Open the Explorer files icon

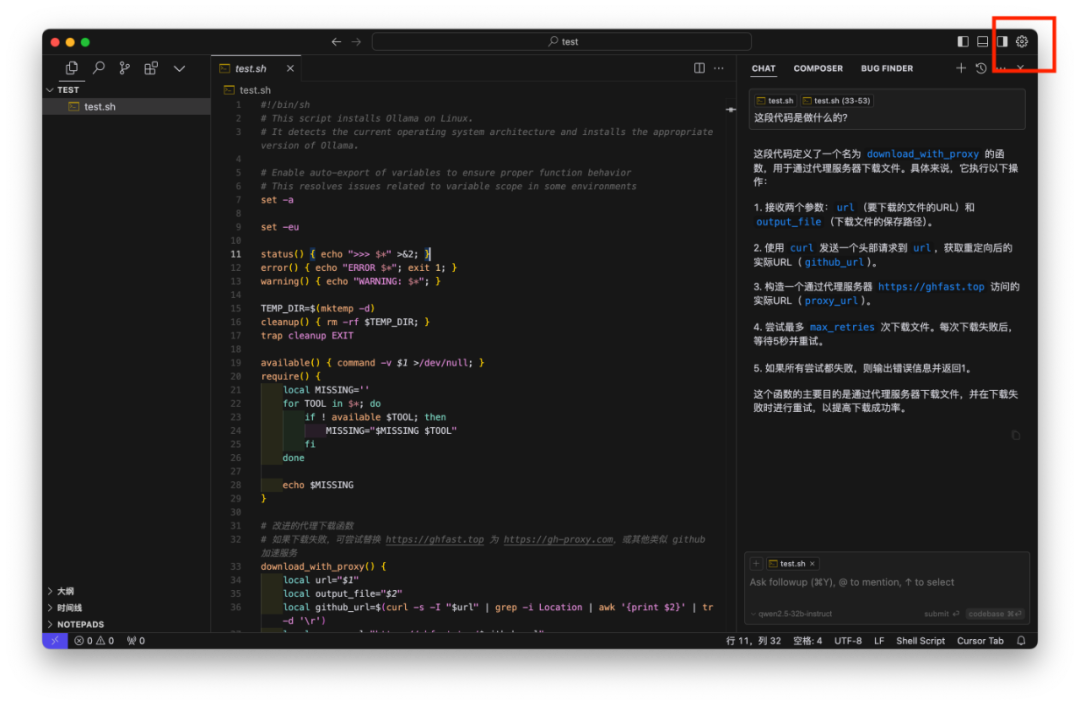(72, 68)
